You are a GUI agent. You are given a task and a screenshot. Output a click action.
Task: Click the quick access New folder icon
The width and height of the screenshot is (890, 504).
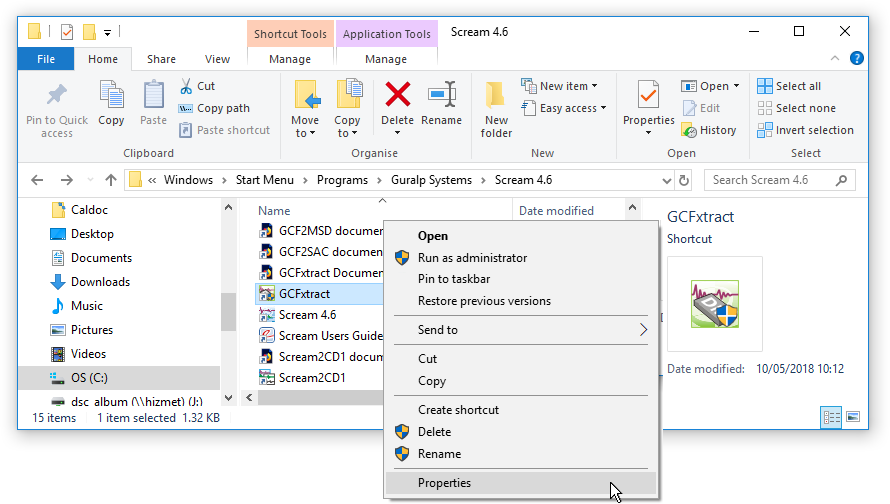pyautogui.click(x=89, y=32)
